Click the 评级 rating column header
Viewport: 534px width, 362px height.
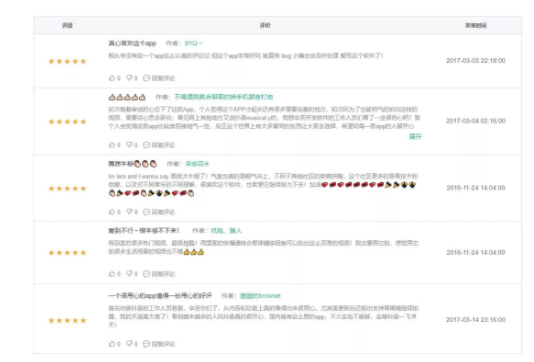click(x=67, y=25)
